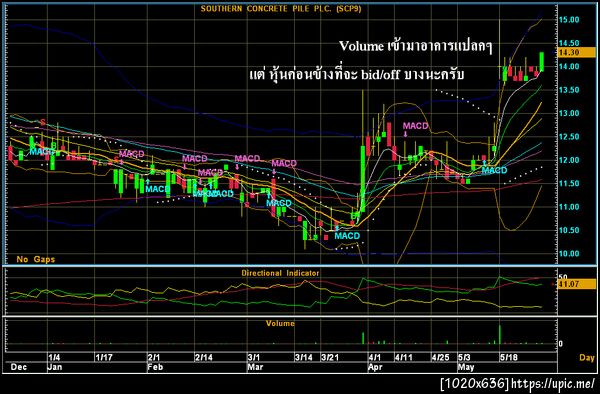Screen dimensions: 600x394
Task: Click the 10.00 price axis label
Action: click(569, 253)
